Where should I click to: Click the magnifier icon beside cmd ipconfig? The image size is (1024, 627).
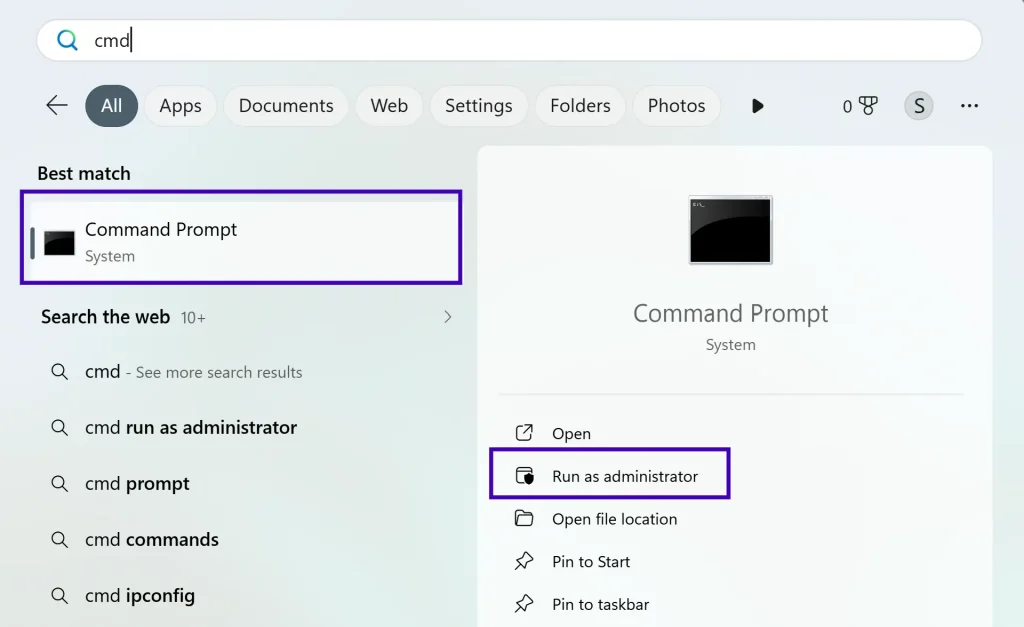pyautogui.click(x=60, y=595)
